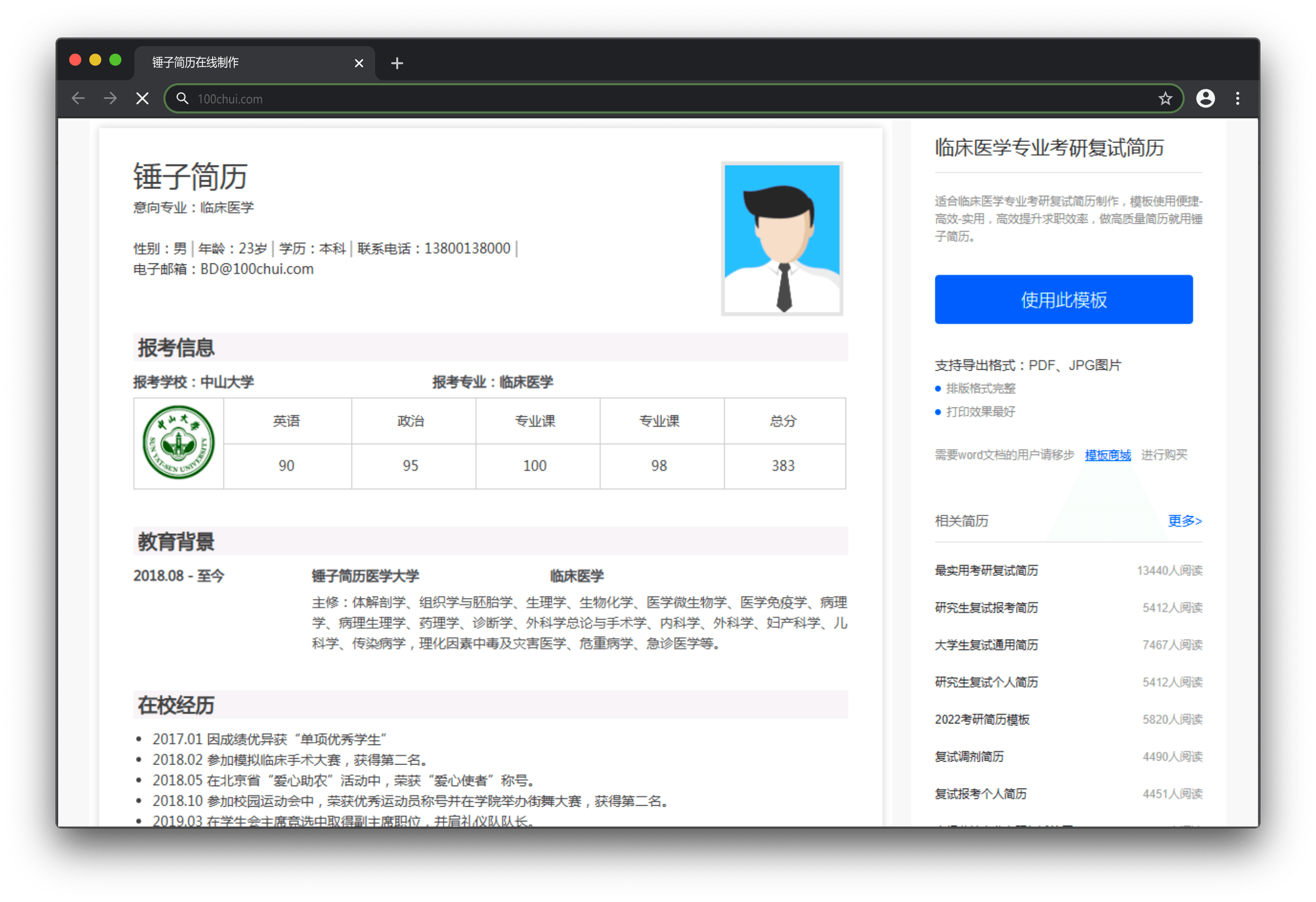Open the user profile icon

coord(1205,99)
